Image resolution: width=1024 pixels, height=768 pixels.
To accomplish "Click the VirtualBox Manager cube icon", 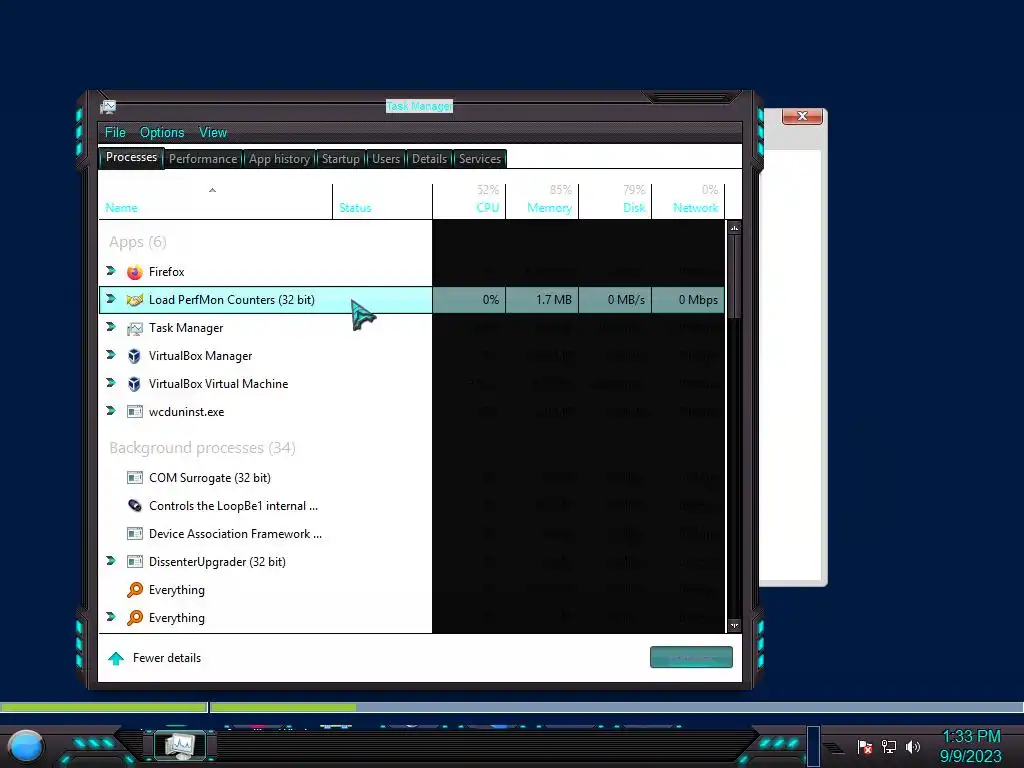I will [x=135, y=356].
